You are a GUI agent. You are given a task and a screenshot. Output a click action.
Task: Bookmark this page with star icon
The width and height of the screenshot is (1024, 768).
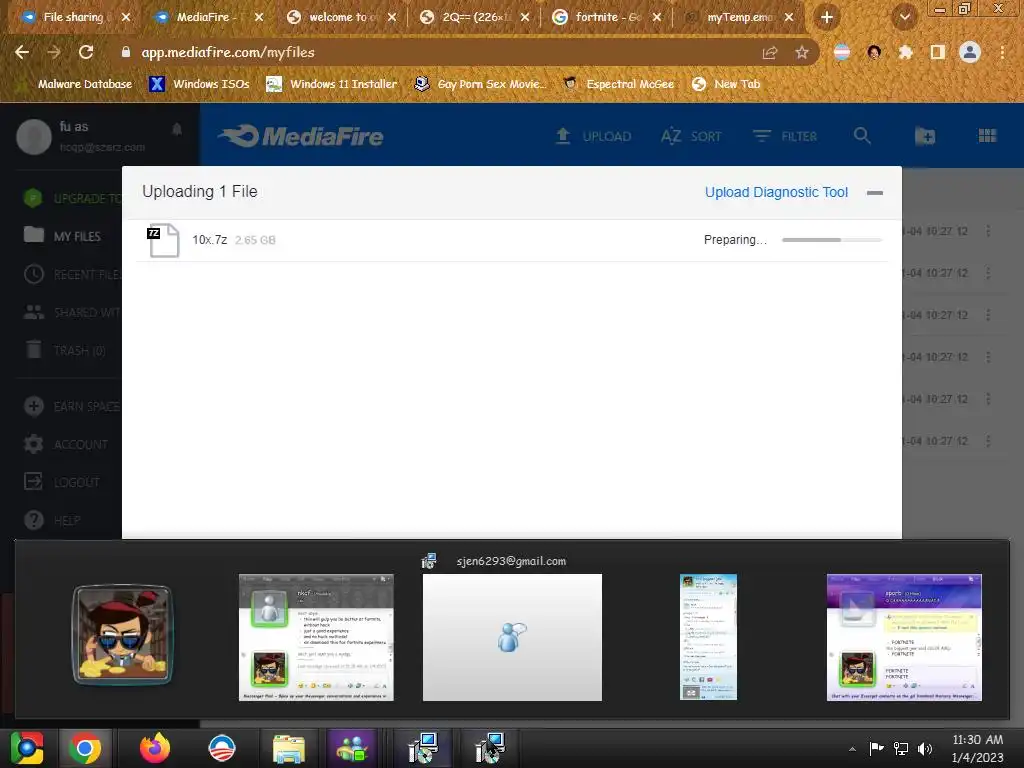801,53
